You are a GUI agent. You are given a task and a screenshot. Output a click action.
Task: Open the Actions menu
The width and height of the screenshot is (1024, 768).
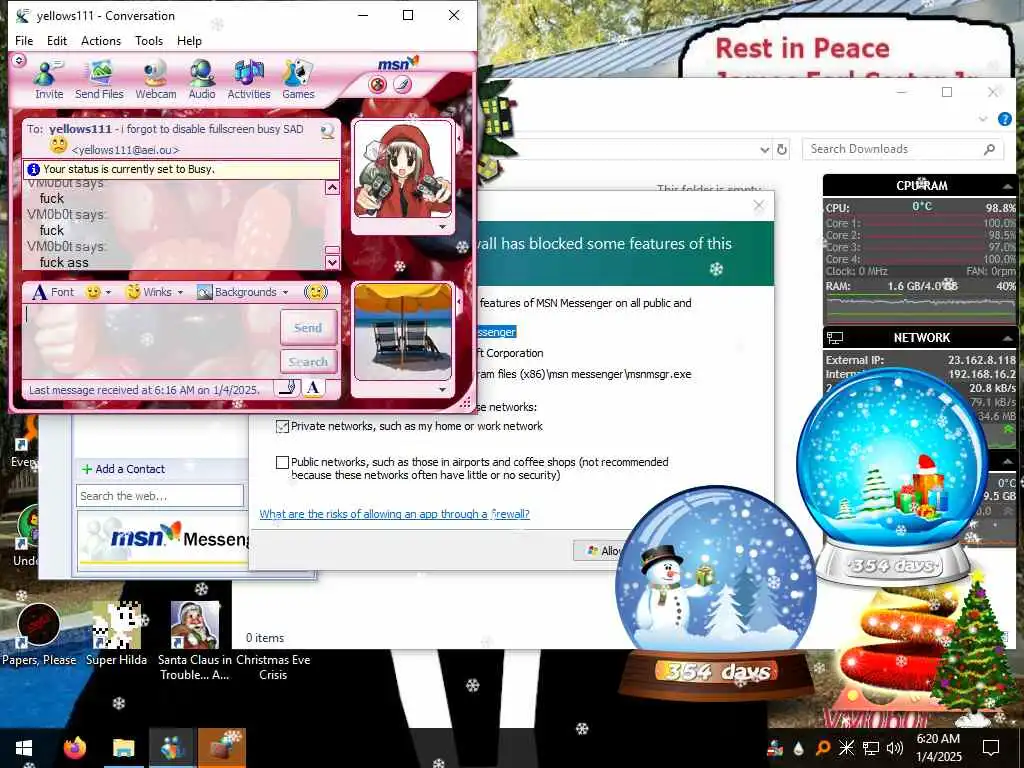101,40
